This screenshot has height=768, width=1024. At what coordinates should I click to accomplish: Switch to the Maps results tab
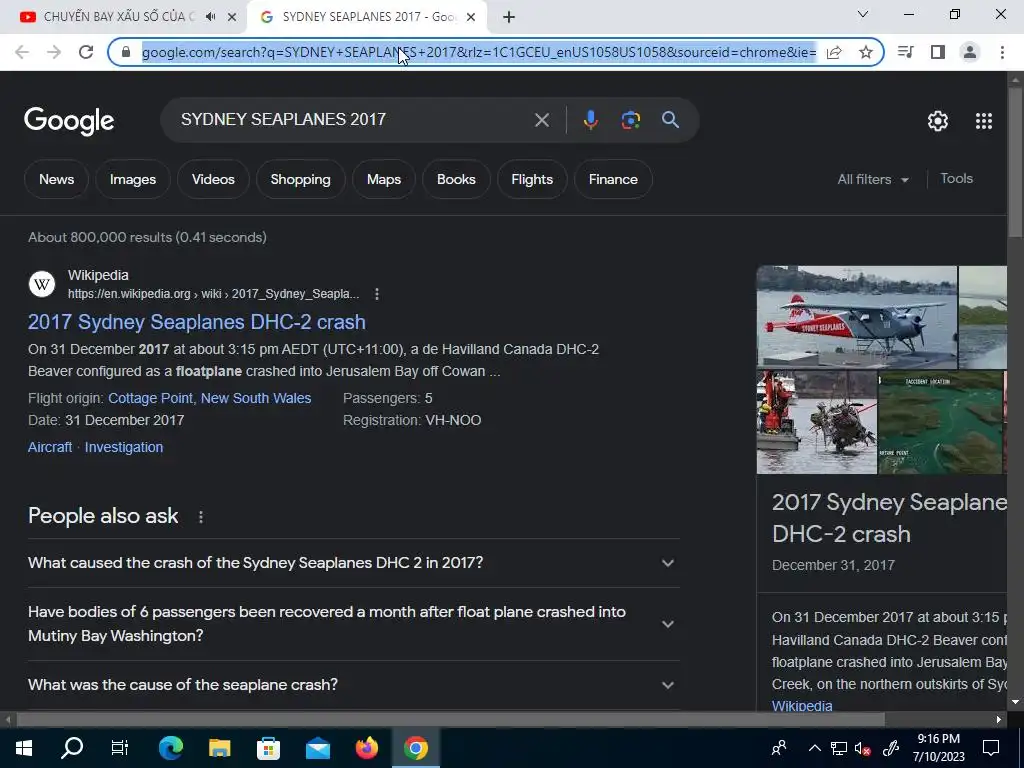click(x=384, y=179)
